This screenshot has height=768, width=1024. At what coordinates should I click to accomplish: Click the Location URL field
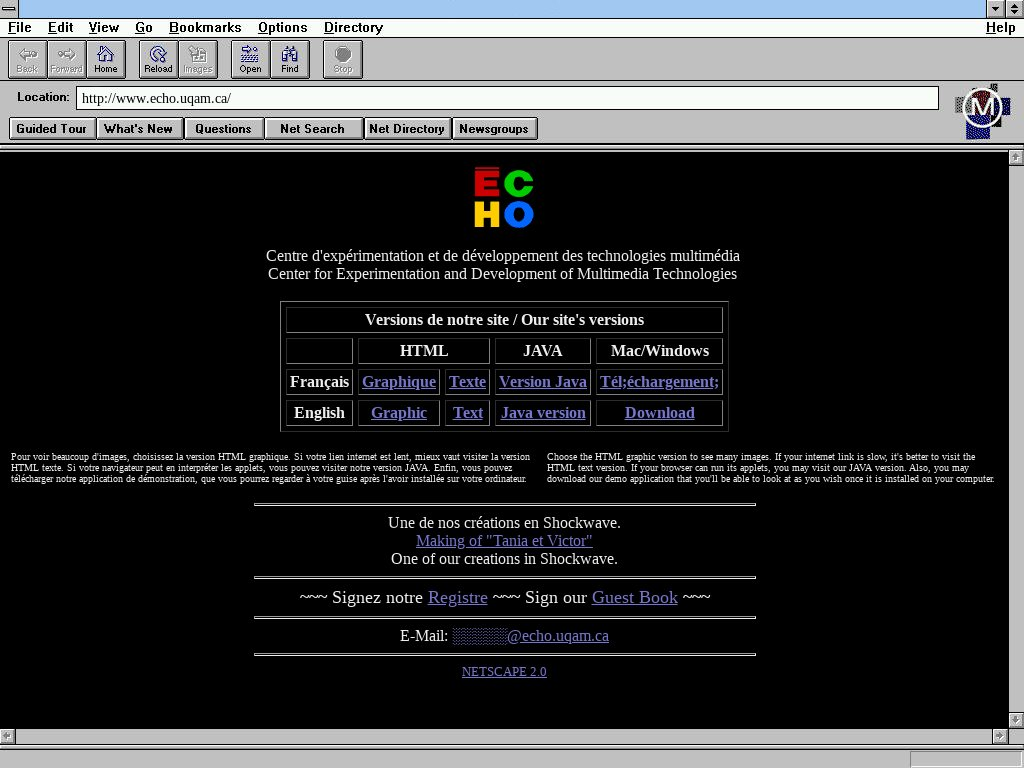pyautogui.click(x=507, y=98)
